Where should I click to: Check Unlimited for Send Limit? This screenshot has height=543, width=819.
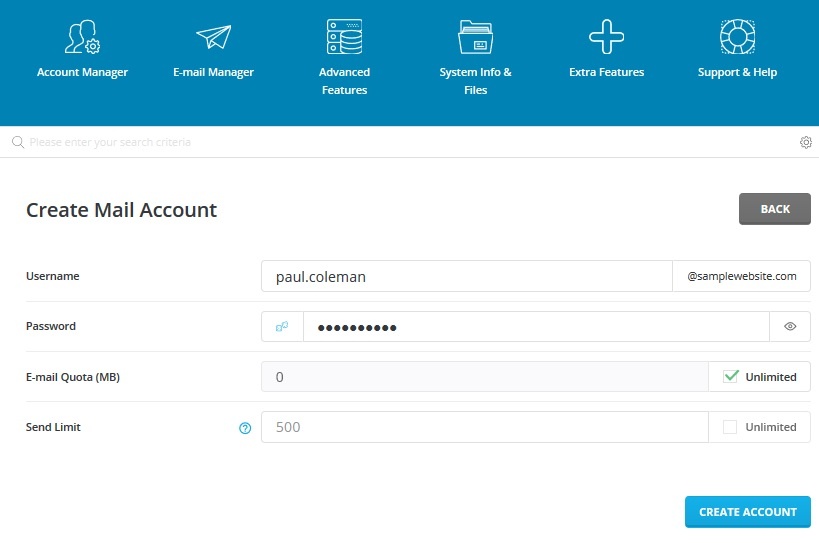(730, 427)
